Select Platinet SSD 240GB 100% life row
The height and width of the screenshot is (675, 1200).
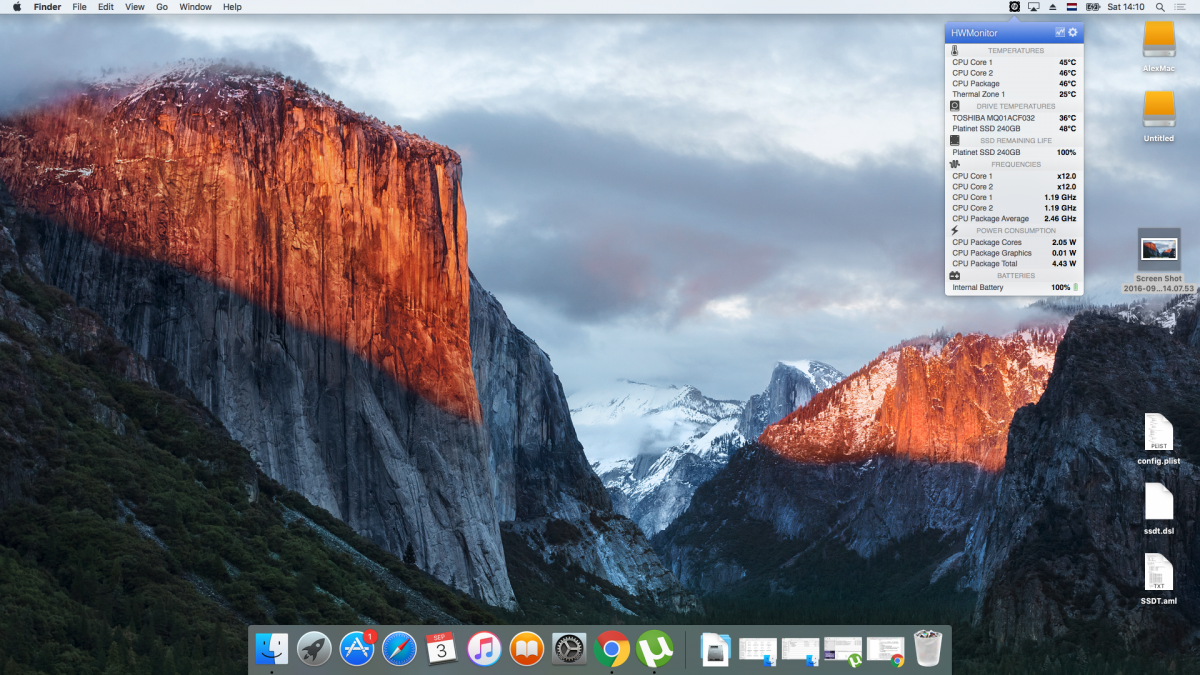tap(1014, 153)
